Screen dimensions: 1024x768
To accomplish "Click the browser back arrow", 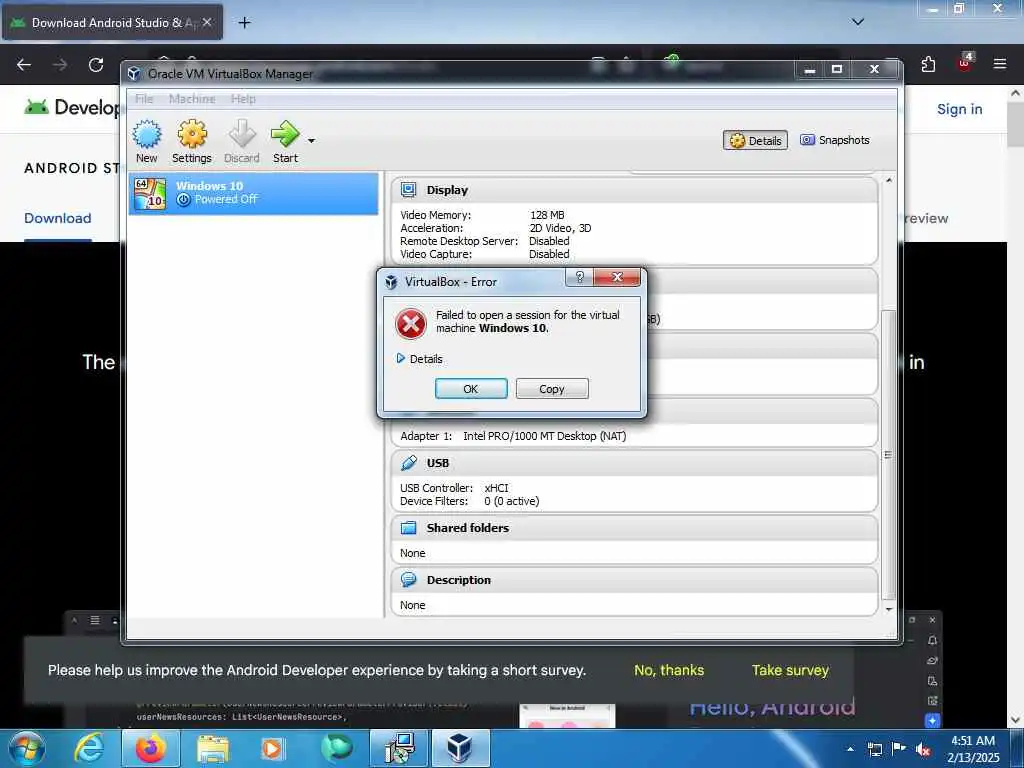I will pos(24,65).
